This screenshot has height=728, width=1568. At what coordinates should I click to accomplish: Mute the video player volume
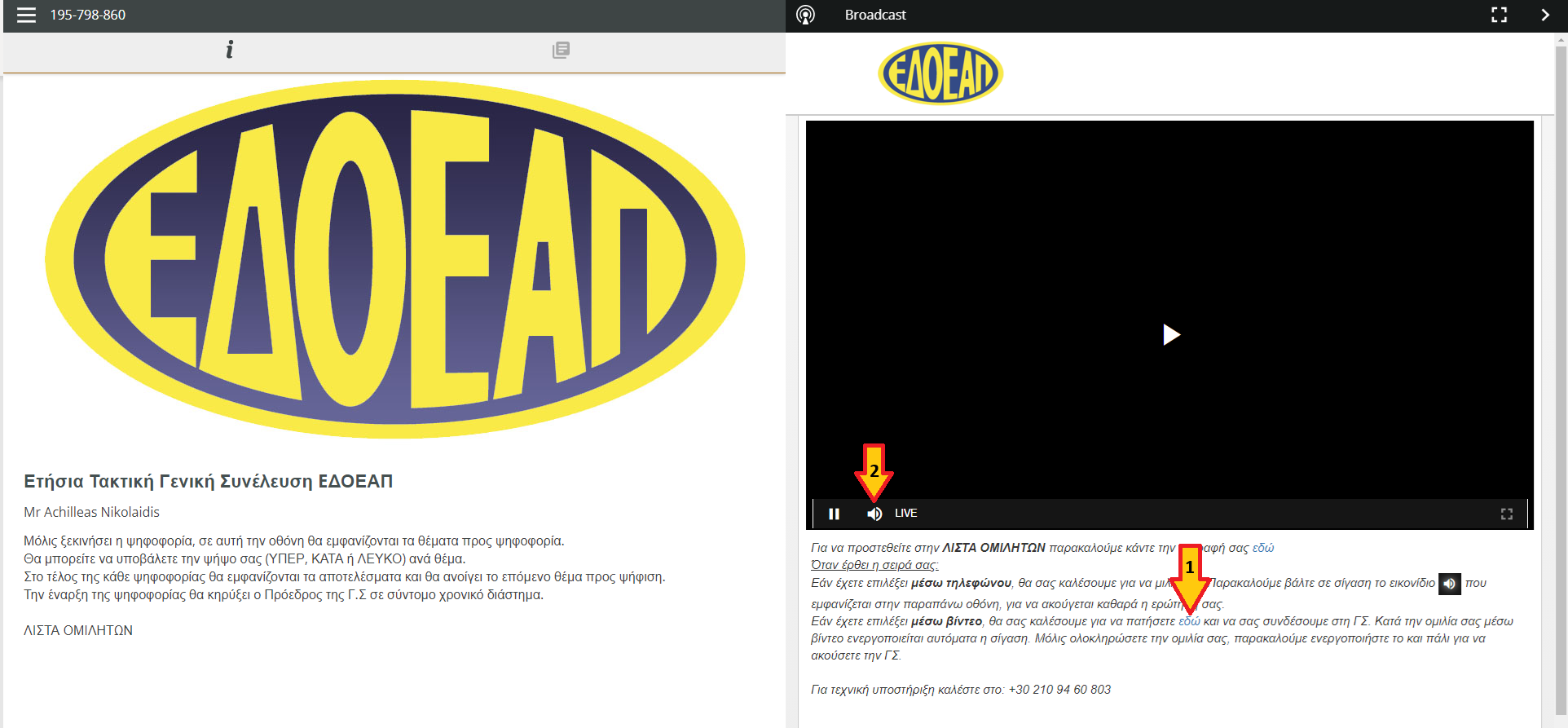pyautogui.click(x=874, y=514)
